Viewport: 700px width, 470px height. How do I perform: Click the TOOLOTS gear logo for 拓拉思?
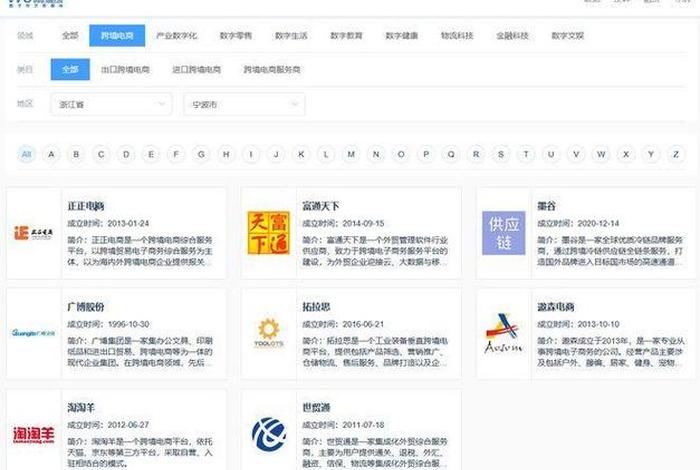tap(268, 333)
